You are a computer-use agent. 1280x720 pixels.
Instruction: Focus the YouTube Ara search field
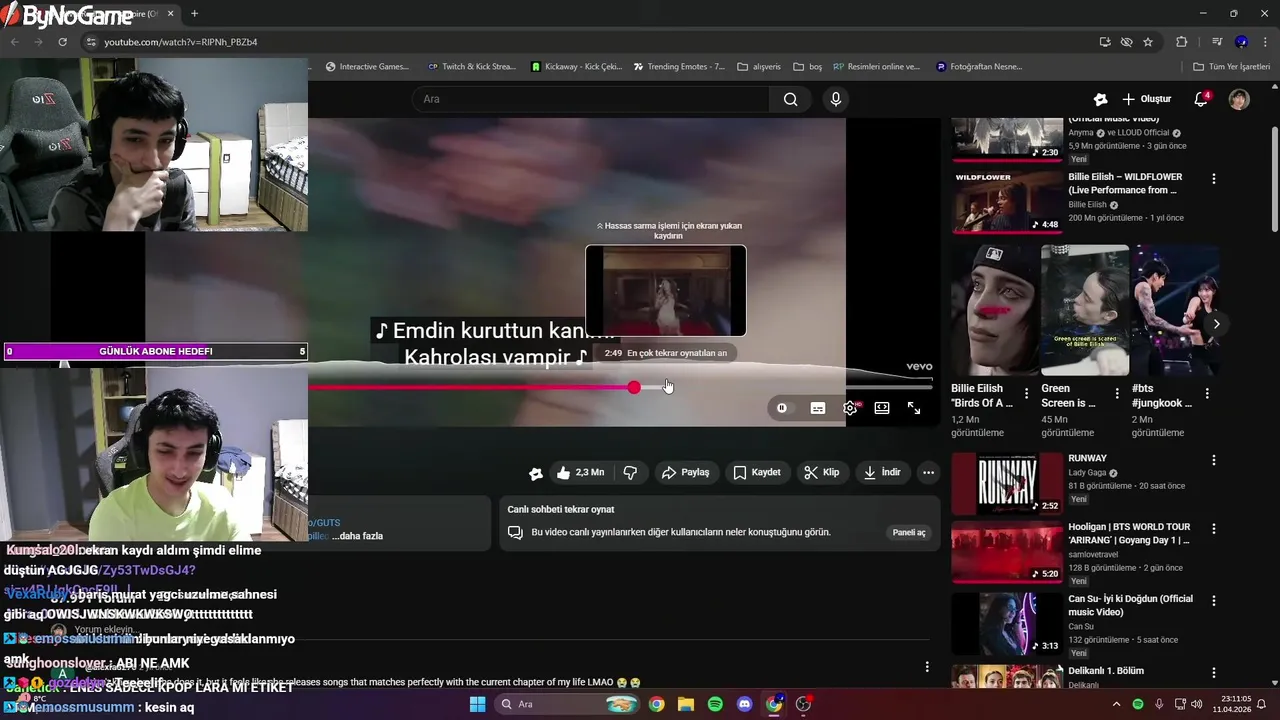point(590,99)
